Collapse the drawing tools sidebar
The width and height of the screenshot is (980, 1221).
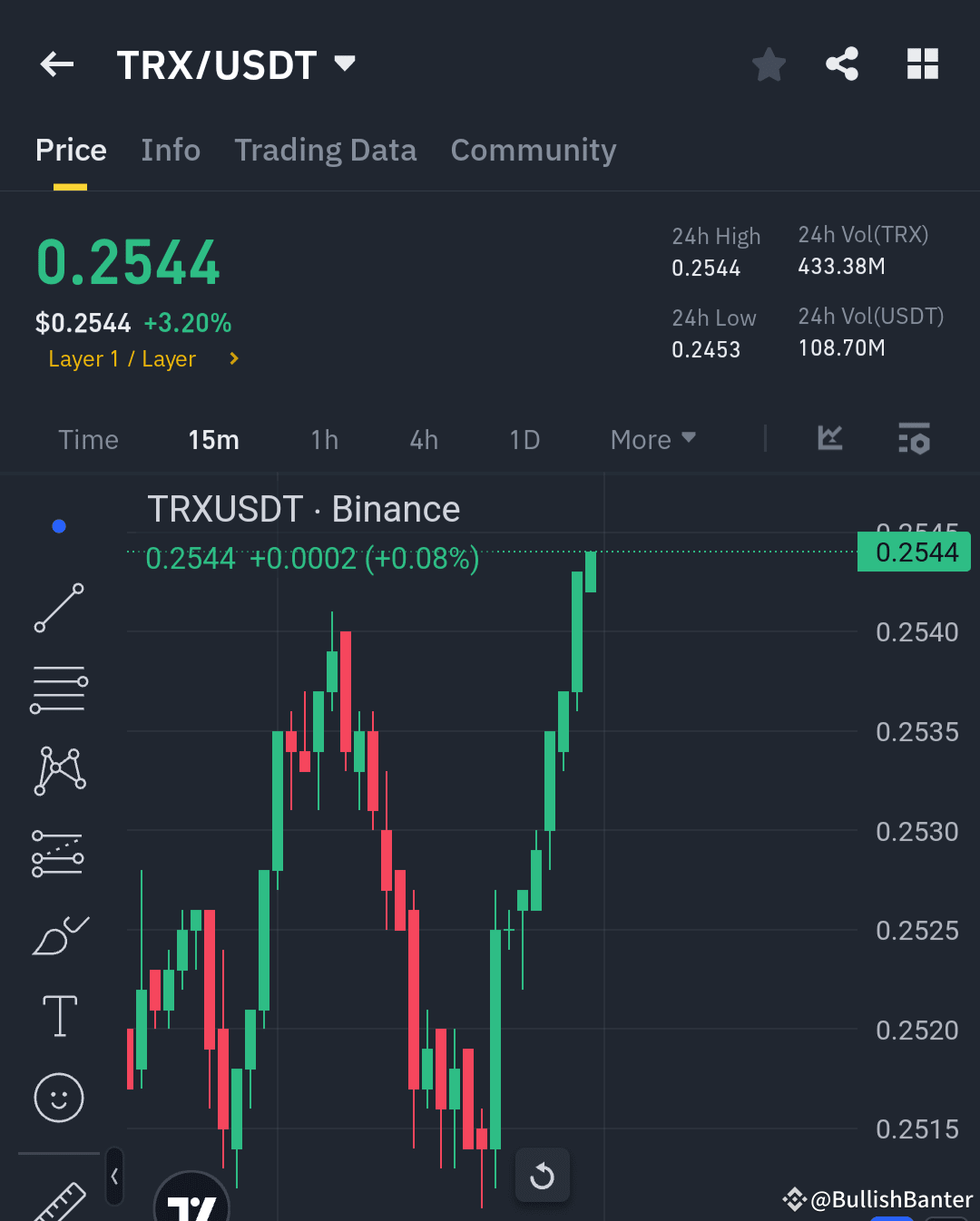[x=114, y=1175]
